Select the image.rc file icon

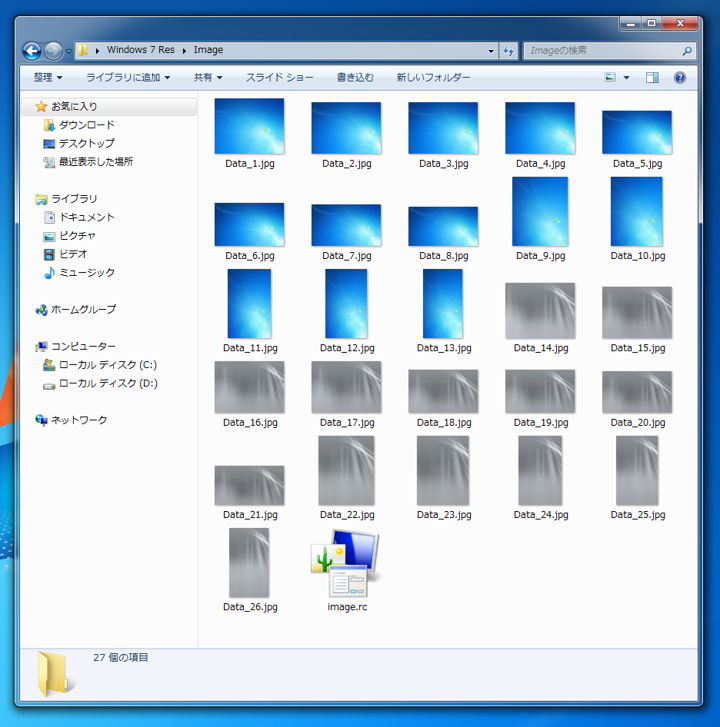pos(346,564)
